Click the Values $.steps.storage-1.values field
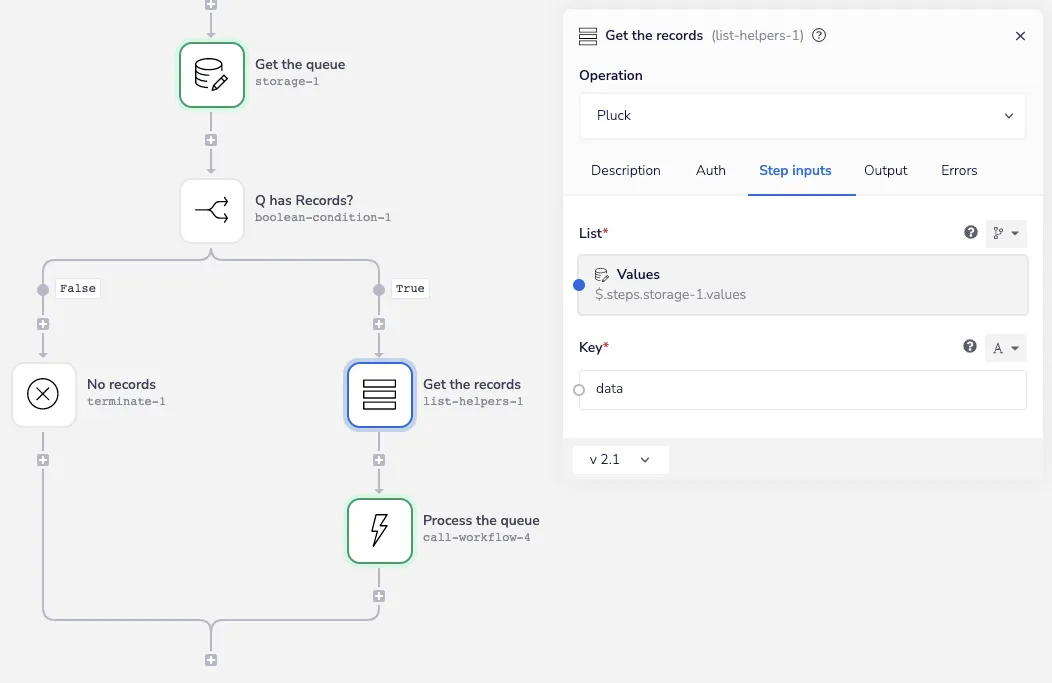 [x=802, y=285]
